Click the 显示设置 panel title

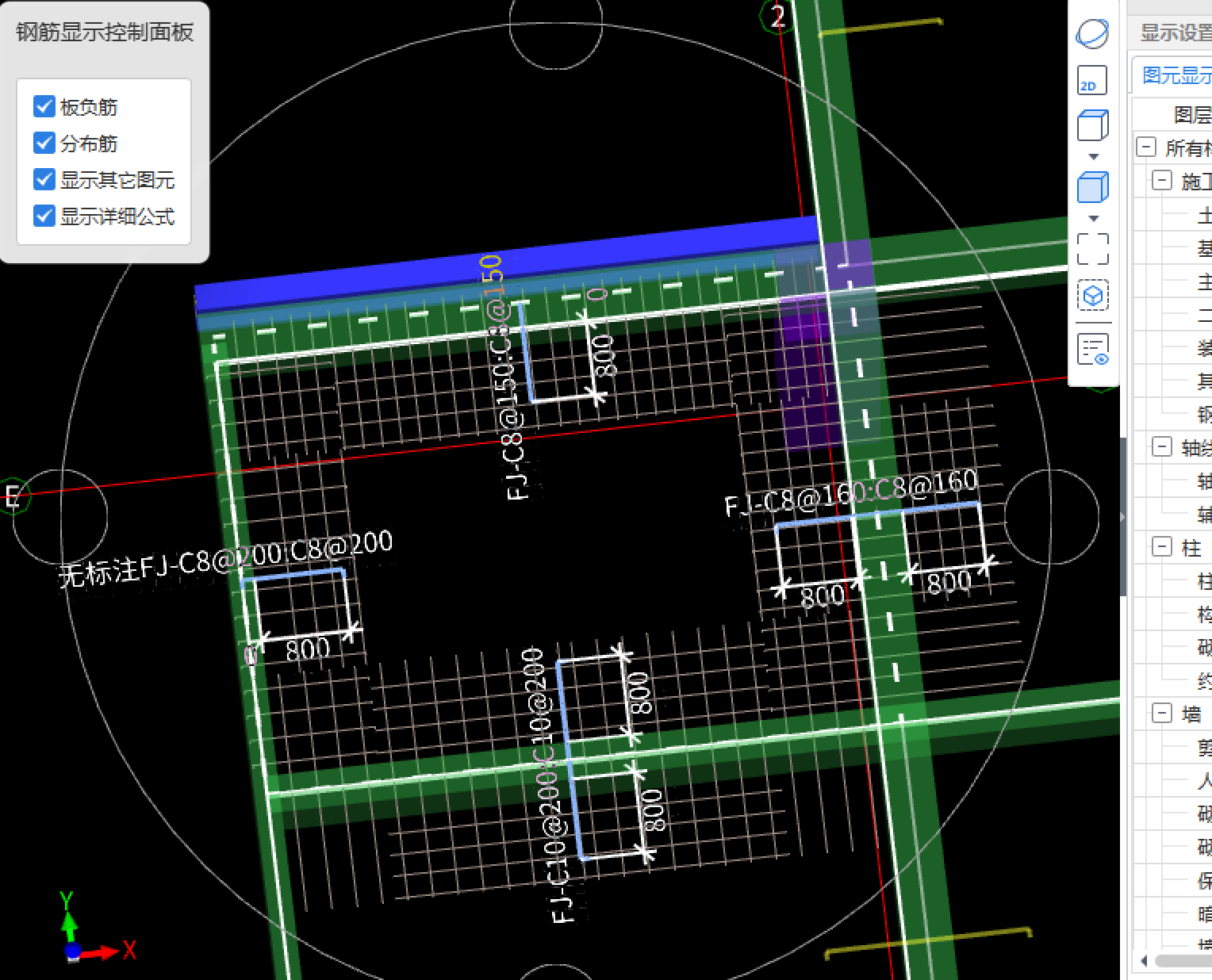click(x=1176, y=33)
